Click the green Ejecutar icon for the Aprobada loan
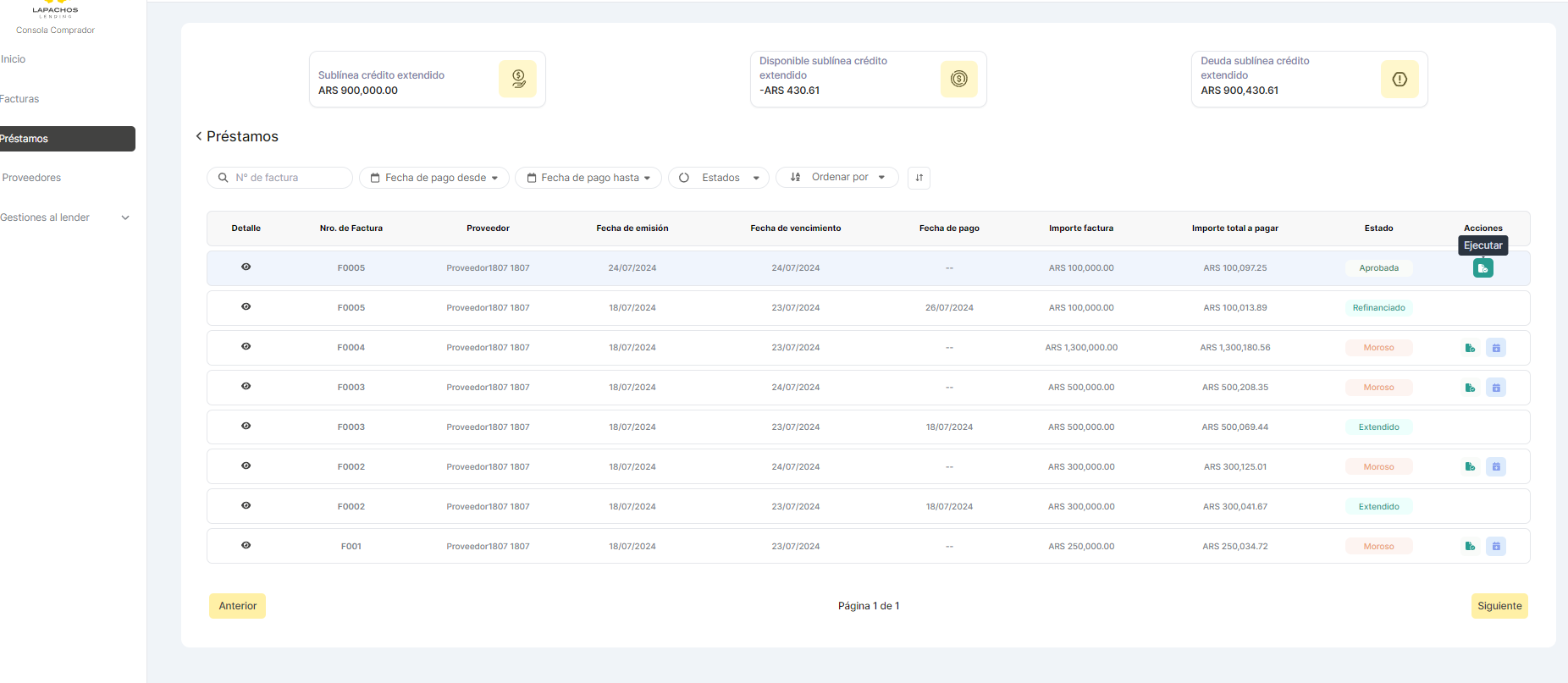Screen dimensions: 1568x683 coord(1482,268)
